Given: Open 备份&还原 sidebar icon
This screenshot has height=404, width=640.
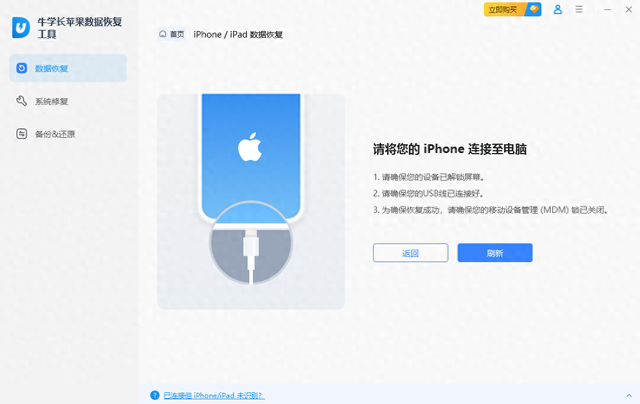Looking at the screenshot, I should tap(22, 133).
